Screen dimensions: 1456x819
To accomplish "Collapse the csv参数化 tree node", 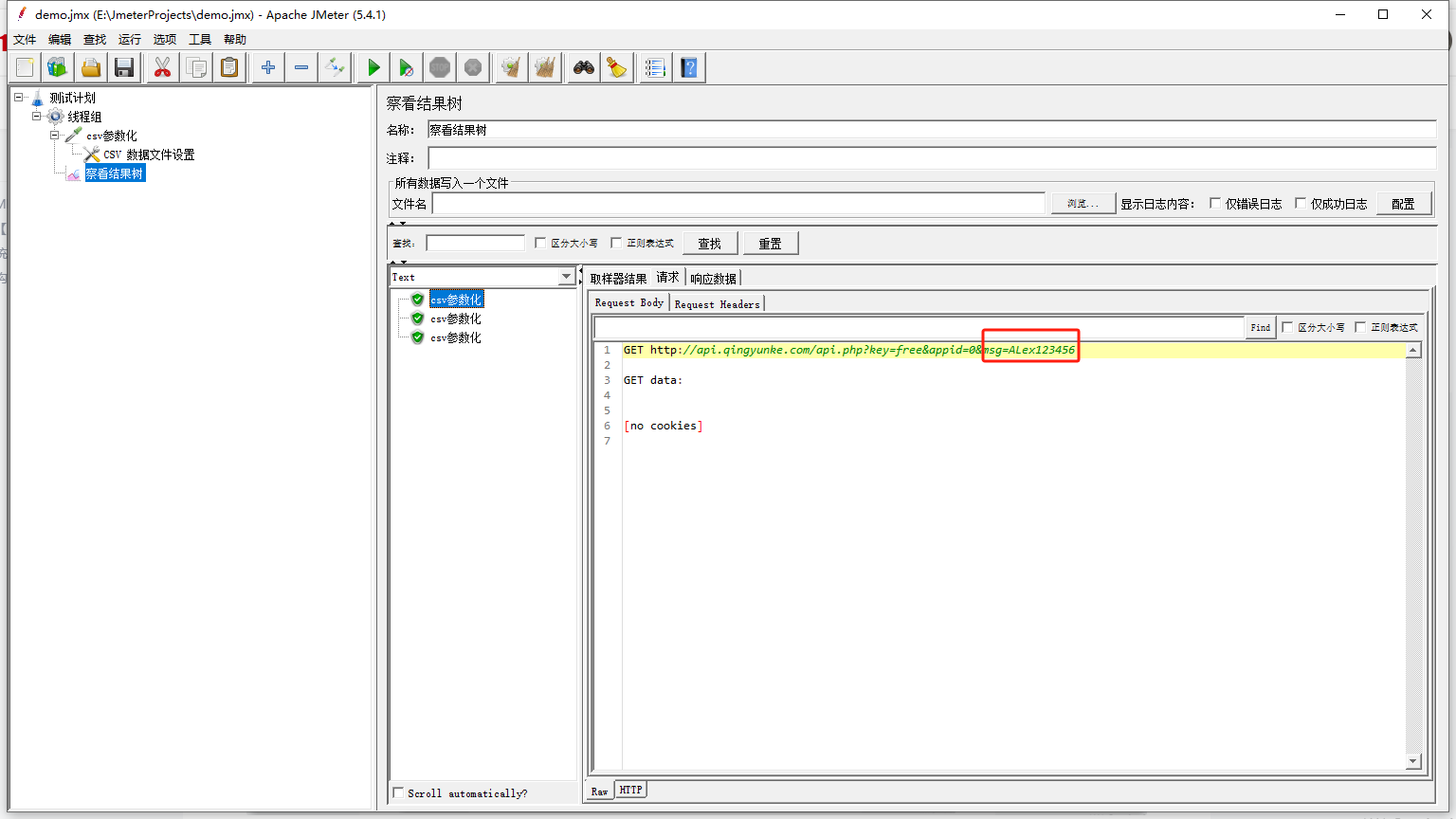I will coord(54,136).
